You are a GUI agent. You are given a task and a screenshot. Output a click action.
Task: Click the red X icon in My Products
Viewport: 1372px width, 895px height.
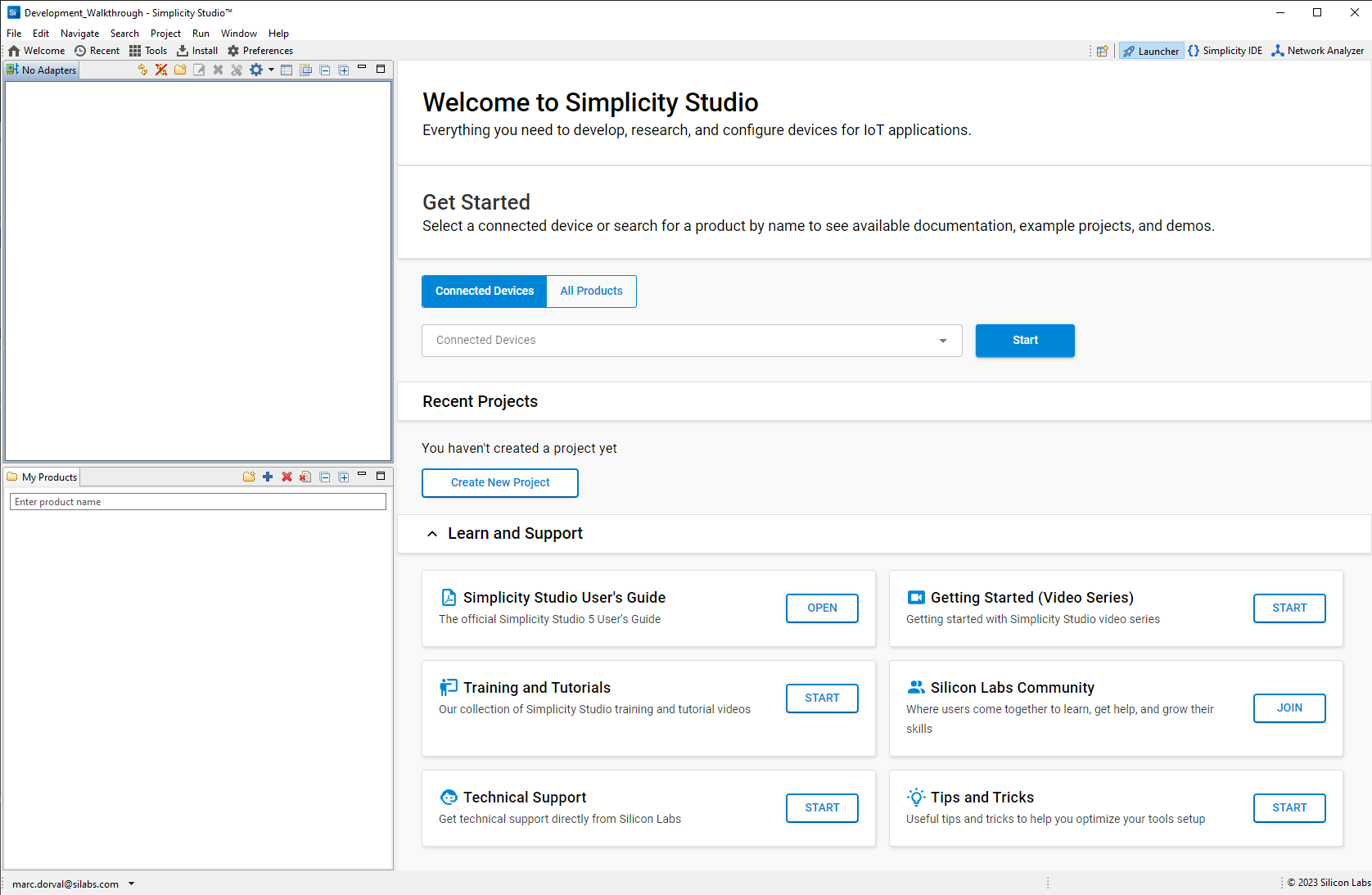coord(287,477)
